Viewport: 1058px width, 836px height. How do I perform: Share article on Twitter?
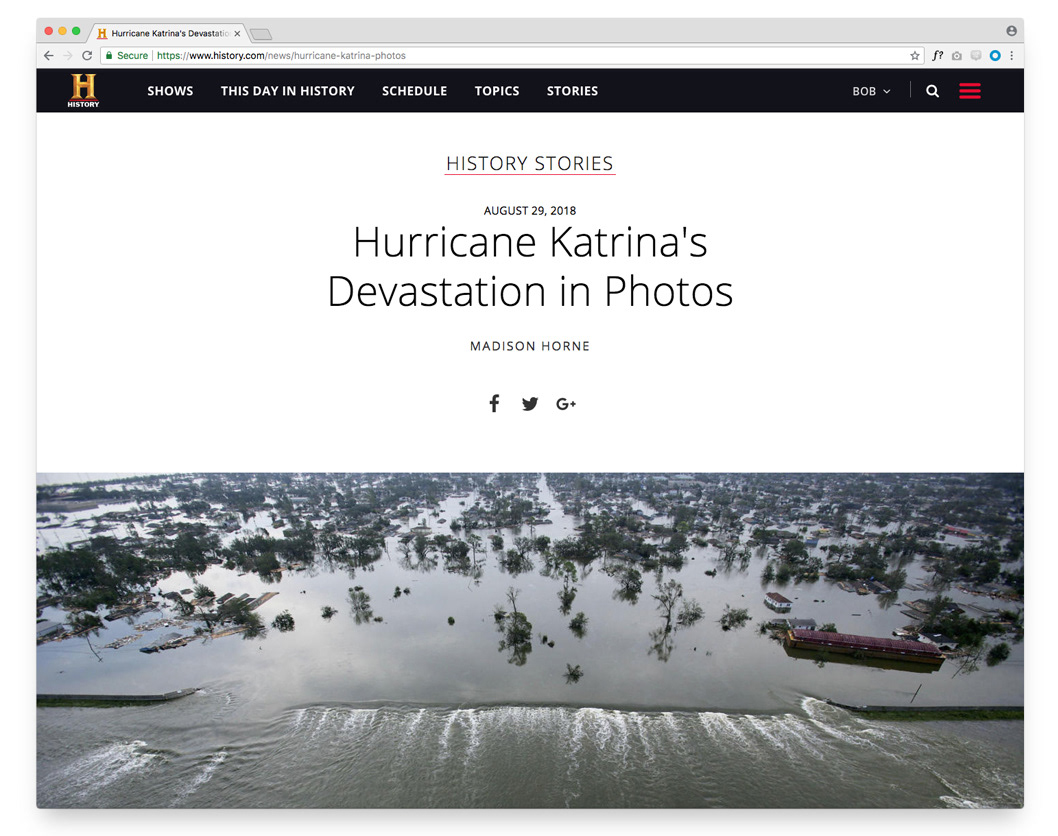coord(530,403)
